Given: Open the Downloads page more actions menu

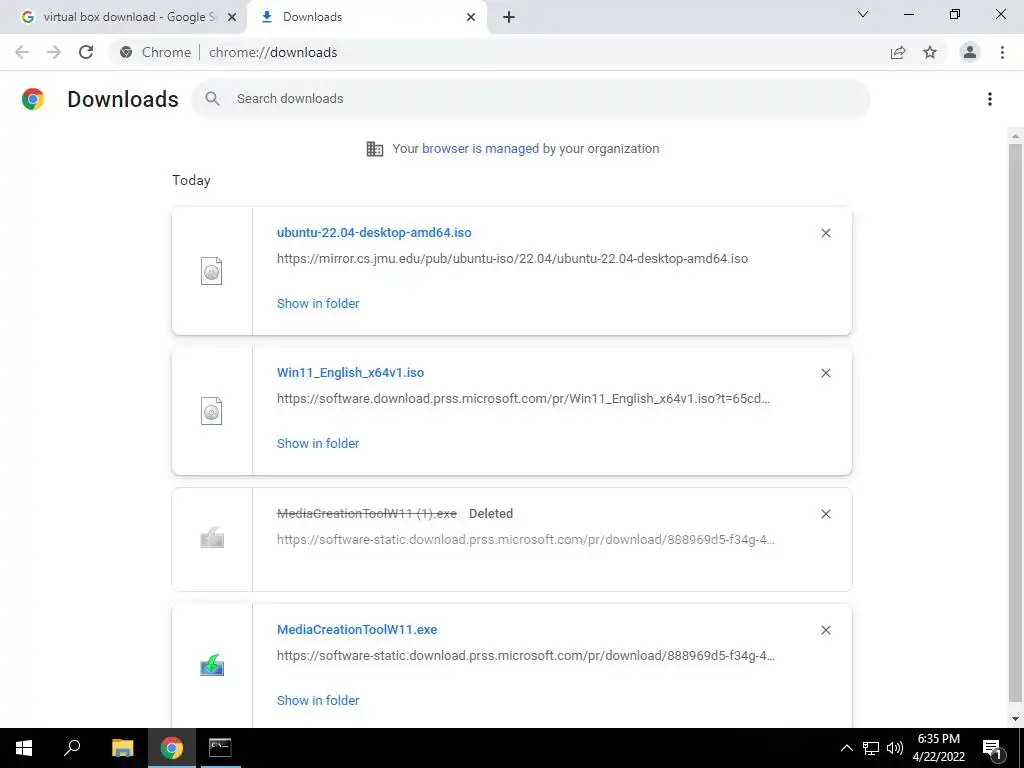Looking at the screenshot, I should (x=990, y=99).
